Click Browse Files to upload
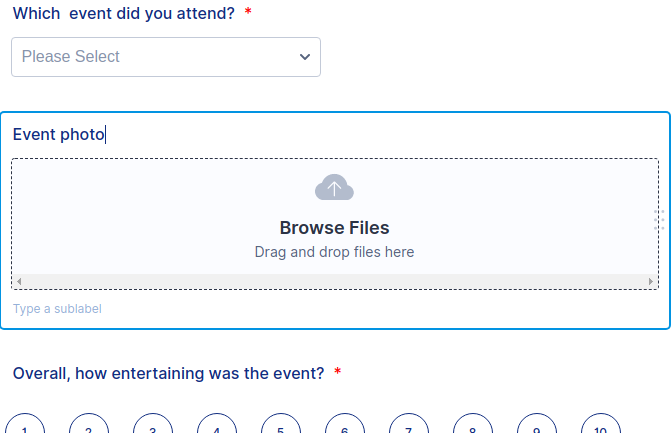The height and width of the screenshot is (433, 671). point(334,228)
